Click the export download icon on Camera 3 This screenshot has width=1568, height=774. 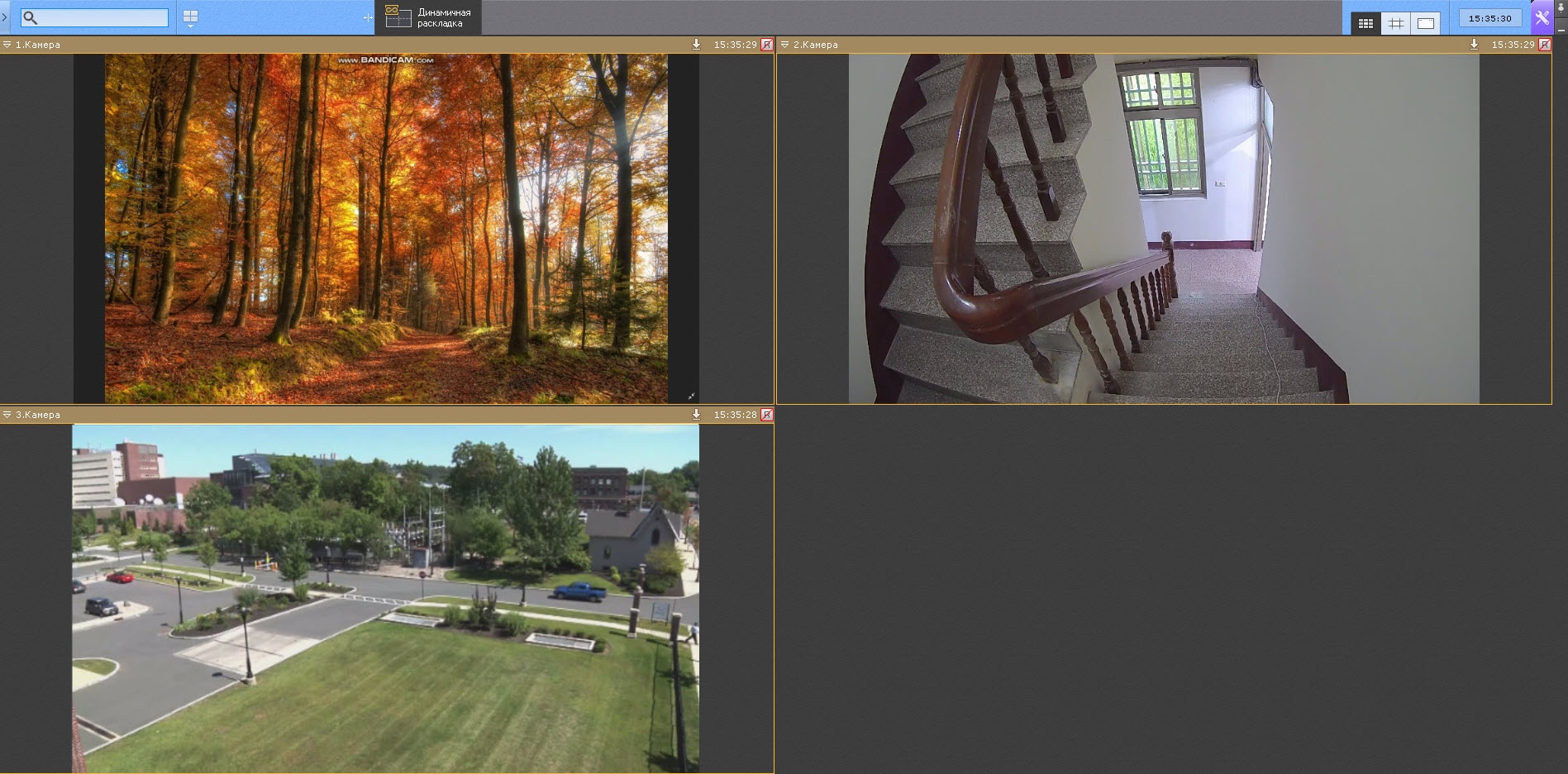[x=696, y=415]
